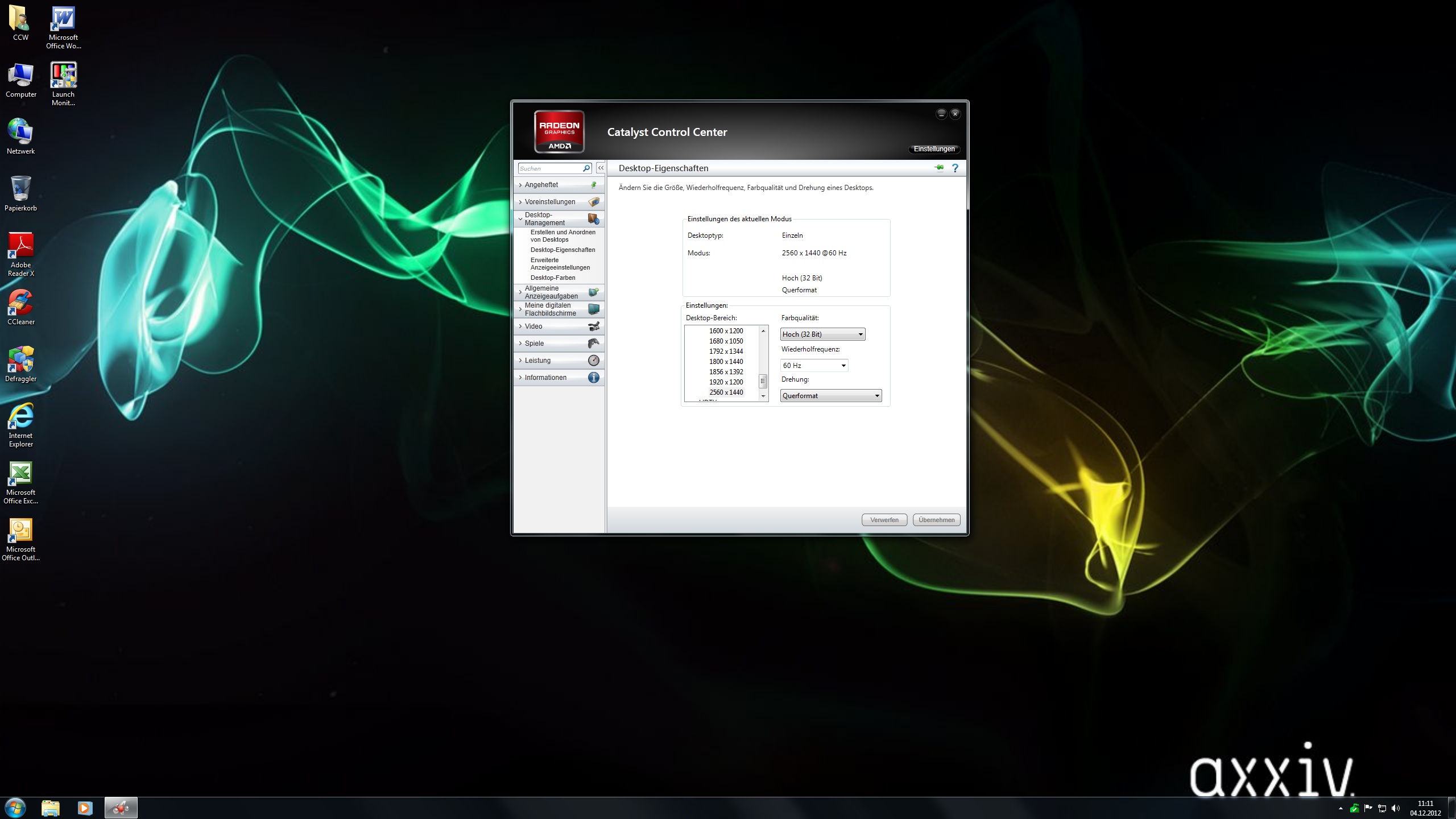Open the Einstellungen menu button
This screenshot has width=1456, height=819.
(x=934, y=149)
